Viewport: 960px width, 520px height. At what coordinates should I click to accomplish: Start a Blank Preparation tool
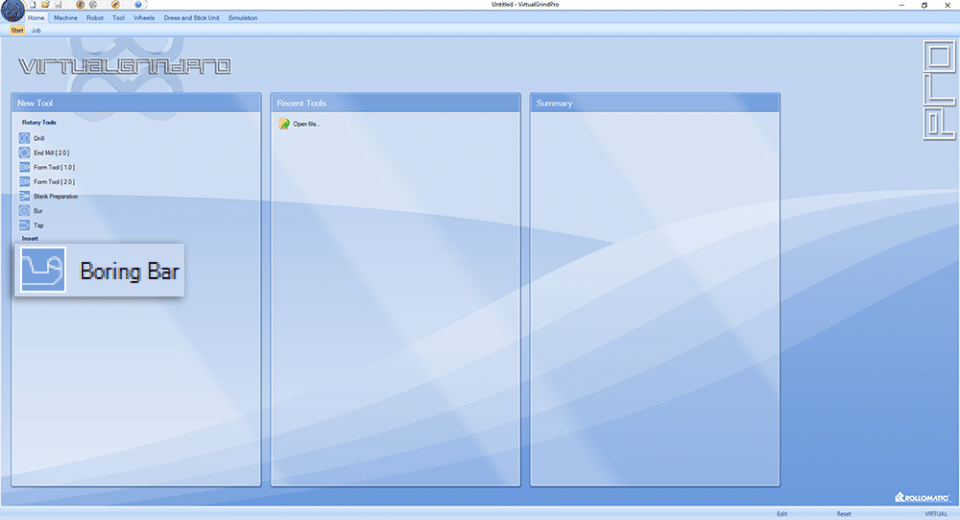click(56, 196)
